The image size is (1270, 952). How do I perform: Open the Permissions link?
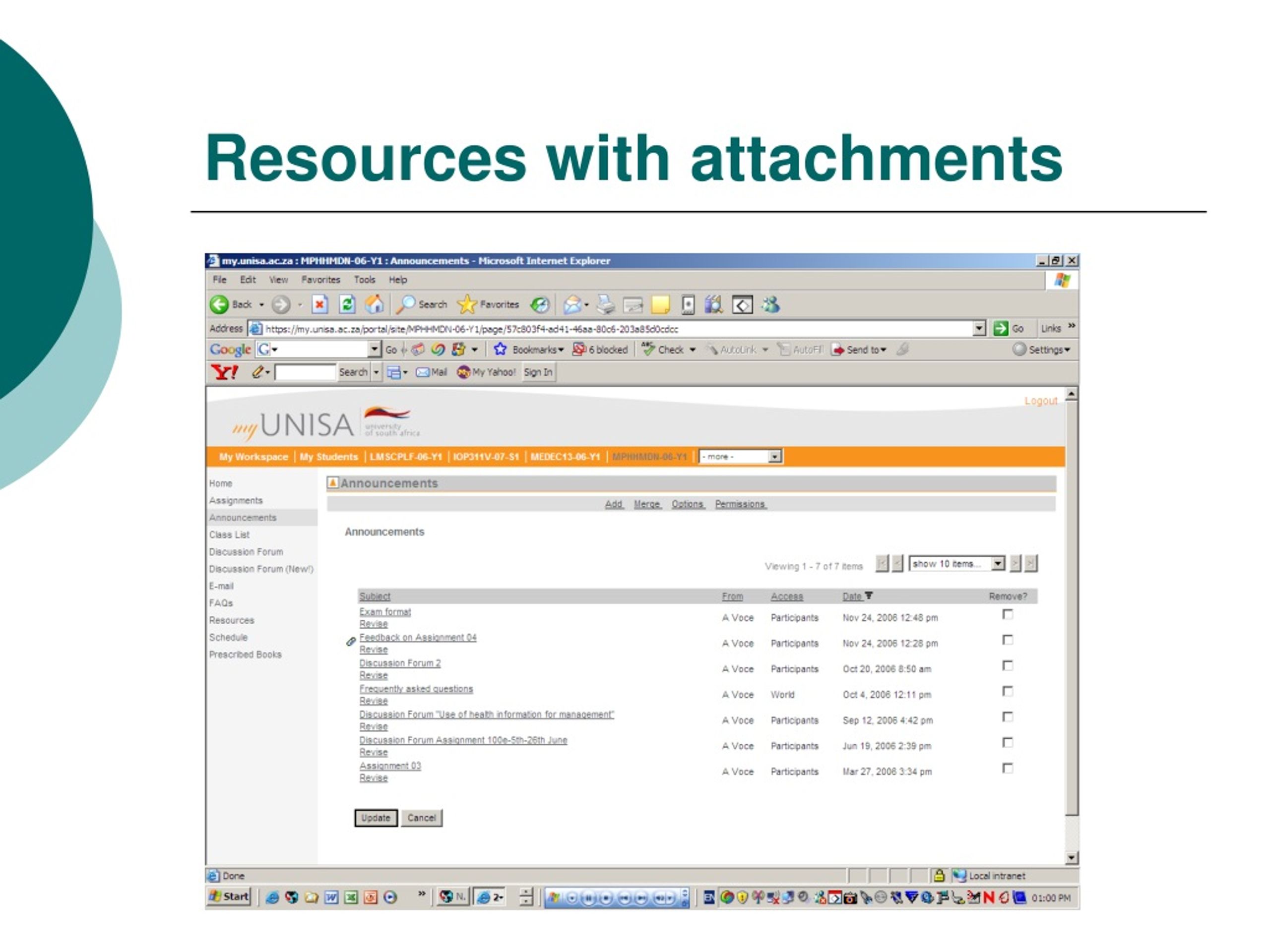click(x=740, y=504)
